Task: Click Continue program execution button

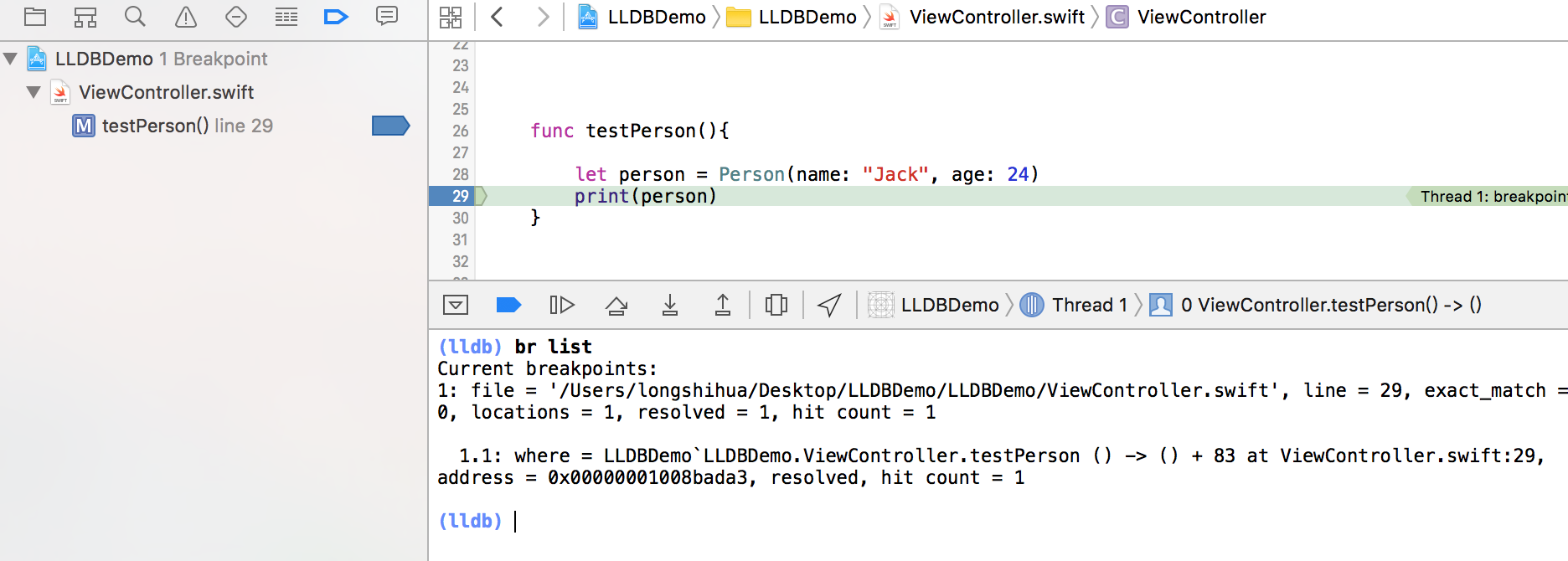Action: pos(562,305)
